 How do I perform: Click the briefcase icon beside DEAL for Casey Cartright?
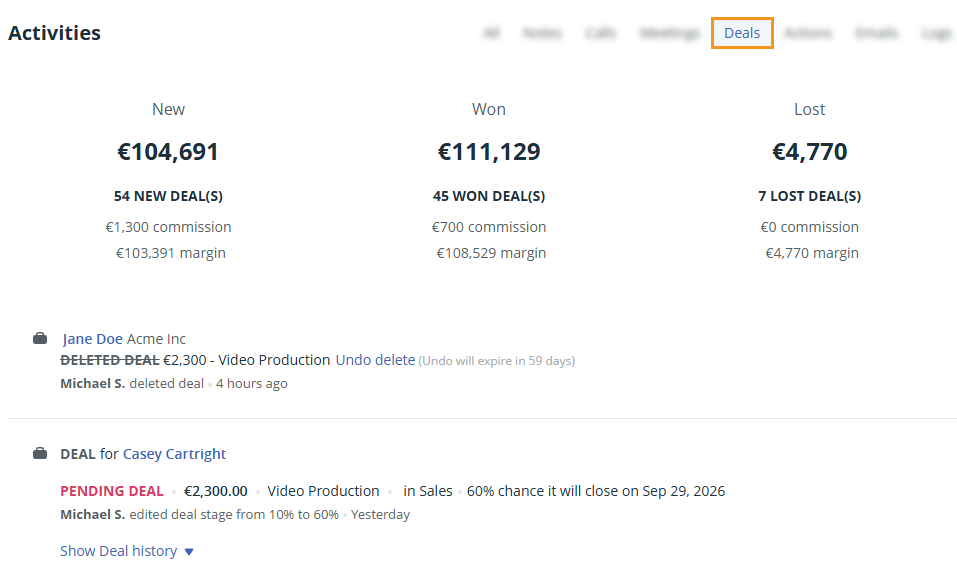(40, 453)
